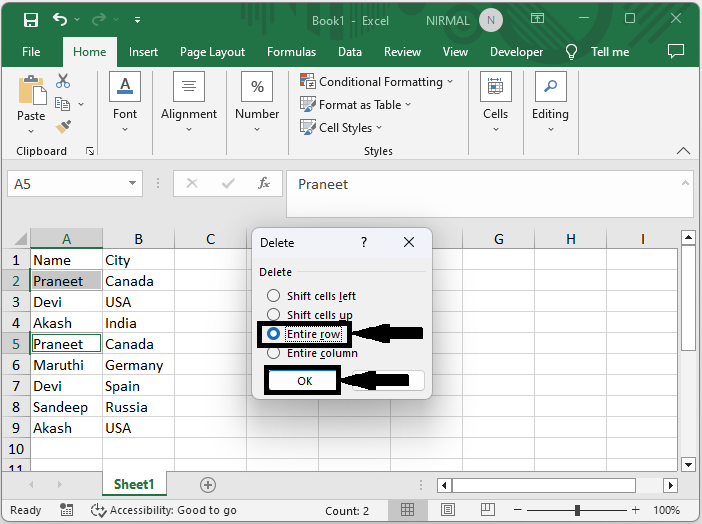The height and width of the screenshot is (524, 702).
Task: Open the Comments speech bubble icon
Action: (676, 51)
